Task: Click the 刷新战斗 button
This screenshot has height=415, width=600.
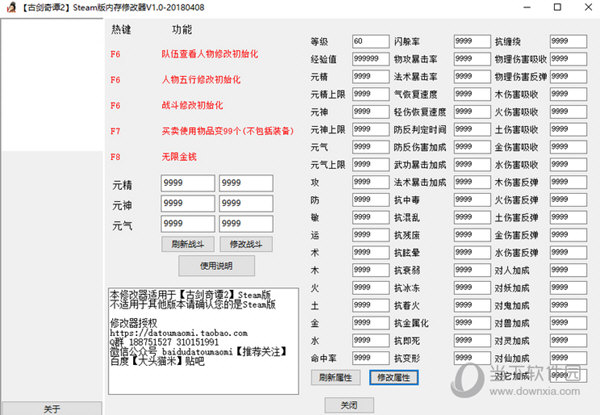Action: click(188, 244)
